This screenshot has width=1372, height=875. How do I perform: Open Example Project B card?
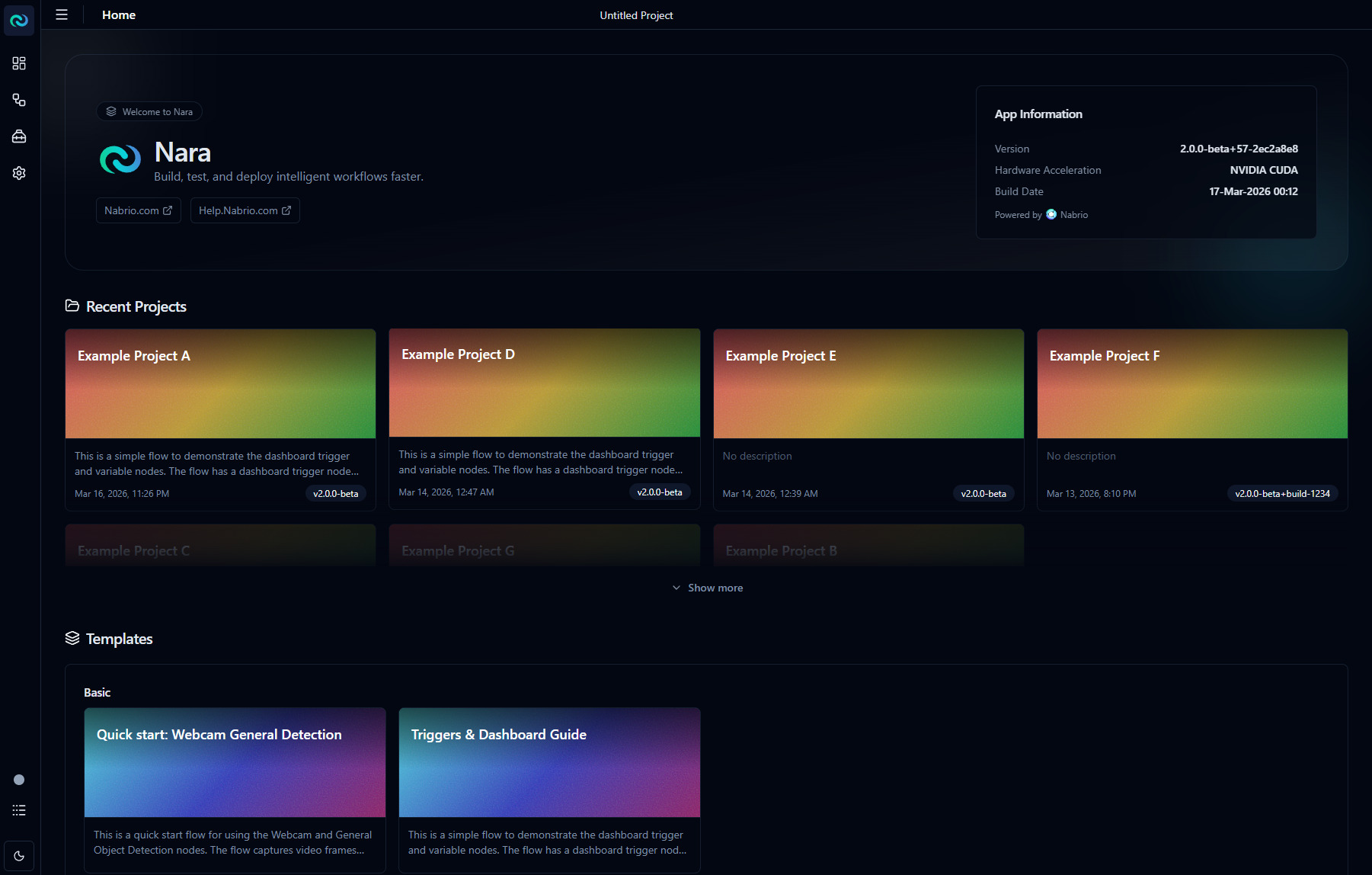tap(868, 546)
